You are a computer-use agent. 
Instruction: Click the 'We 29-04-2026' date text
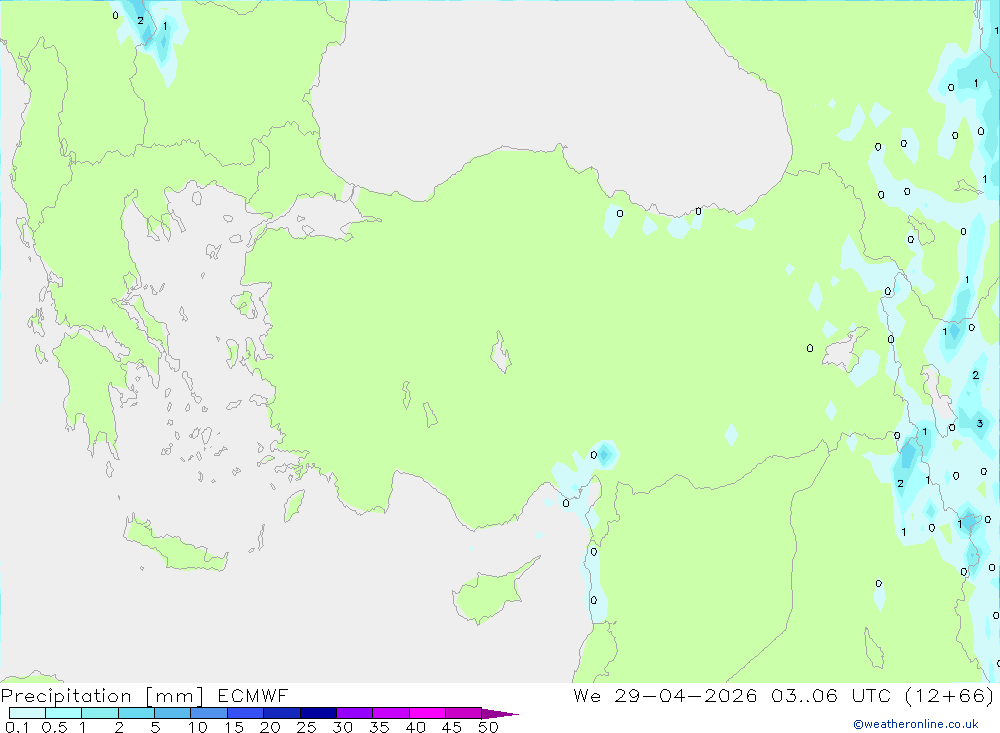pos(665,695)
